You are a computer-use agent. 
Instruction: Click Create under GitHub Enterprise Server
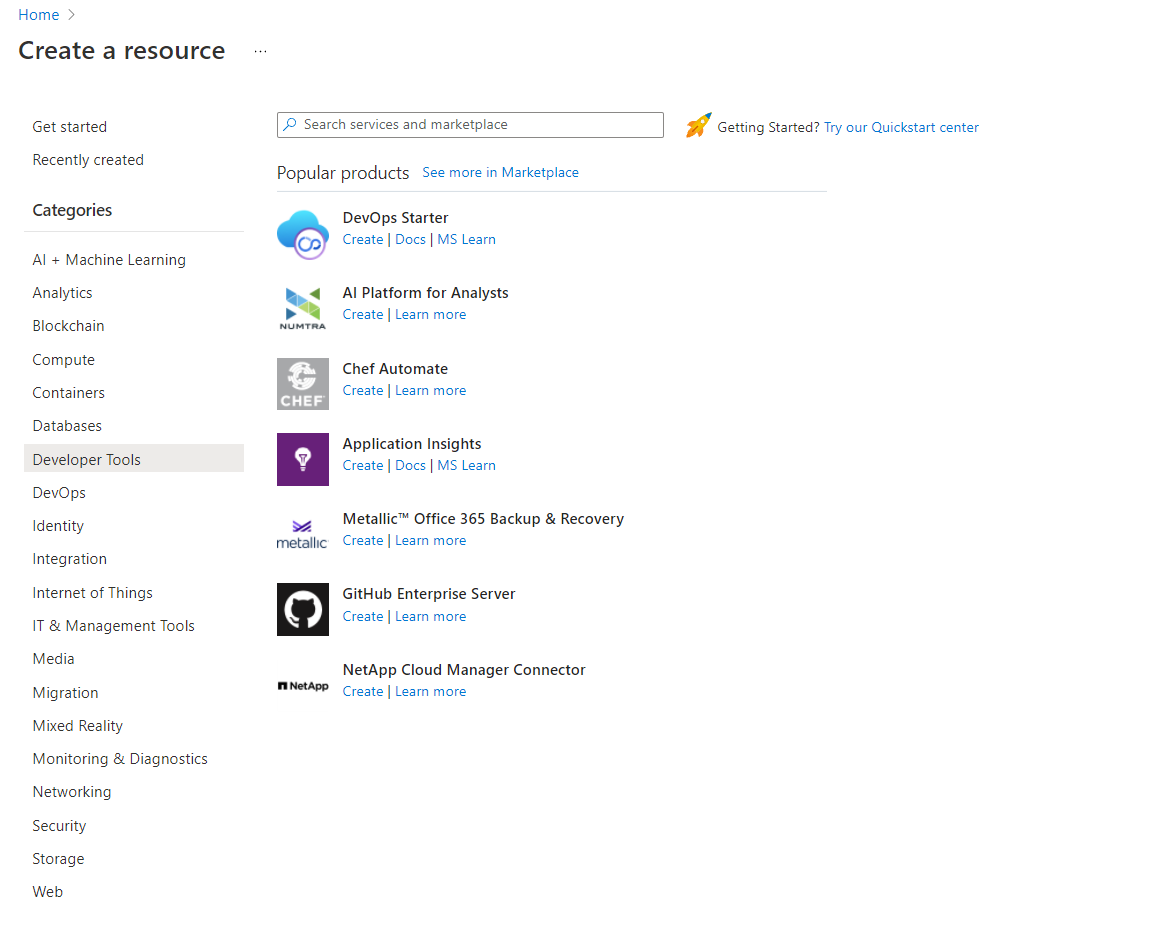[363, 617]
